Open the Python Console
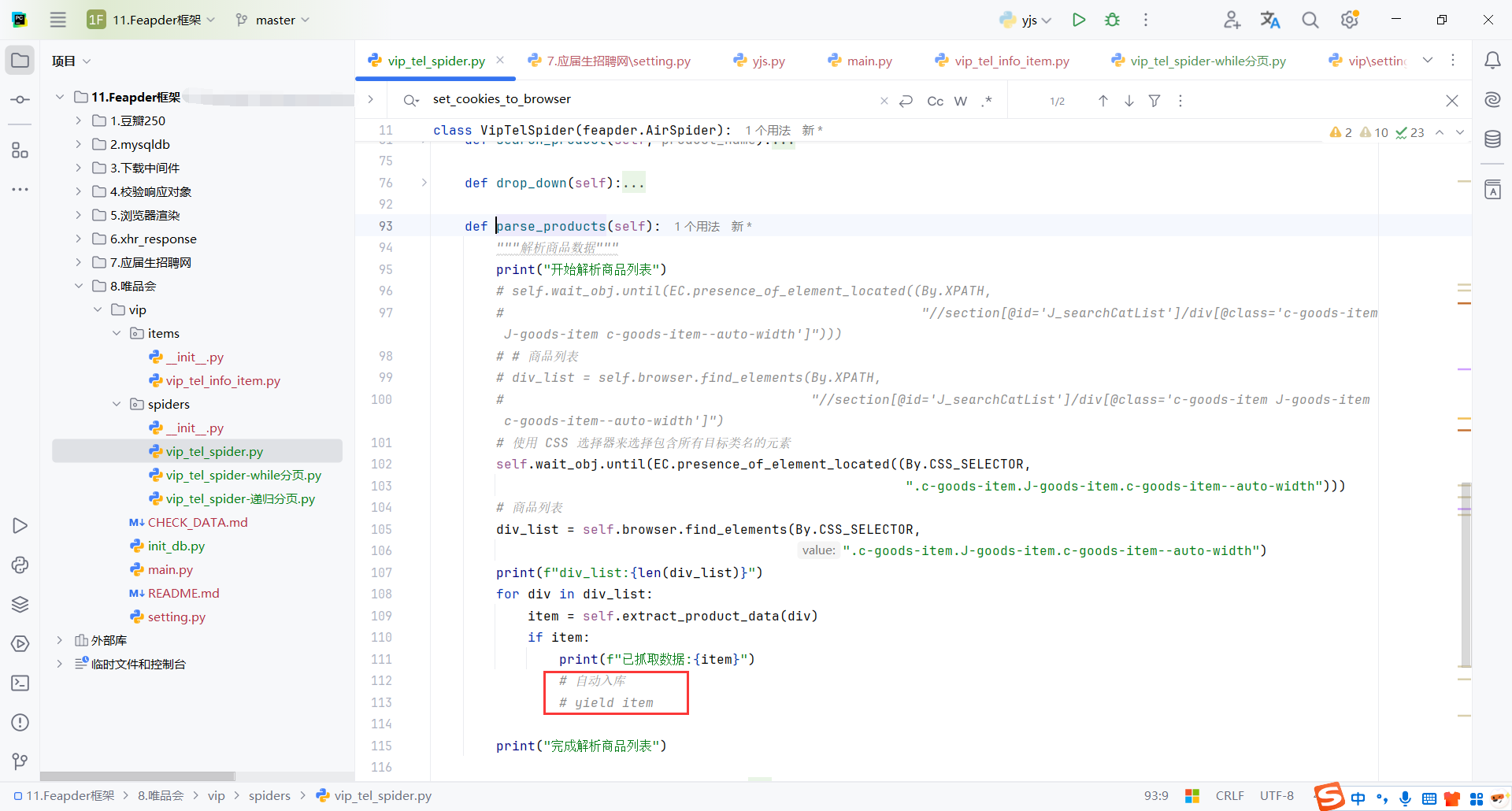This screenshot has height=811, width=1512. coord(20,565)
